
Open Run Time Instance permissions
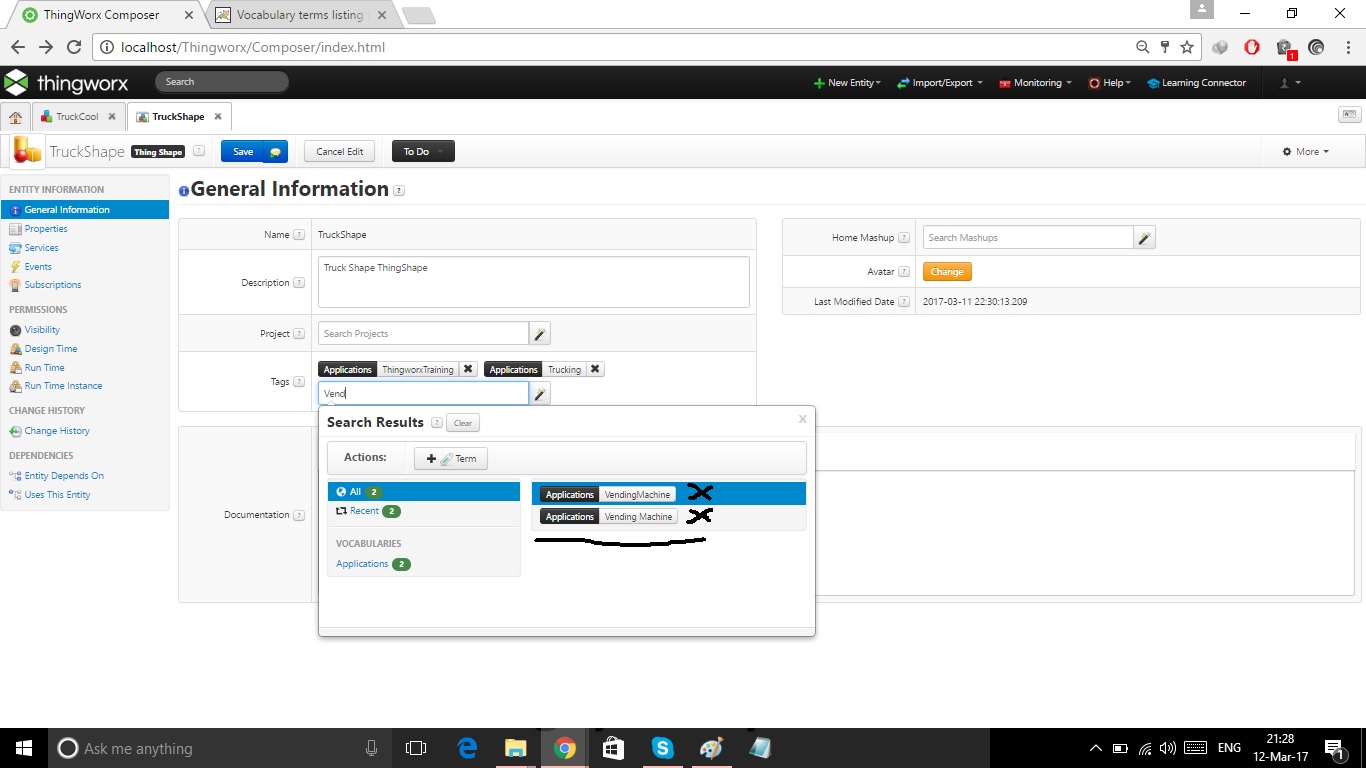(63, 386)
